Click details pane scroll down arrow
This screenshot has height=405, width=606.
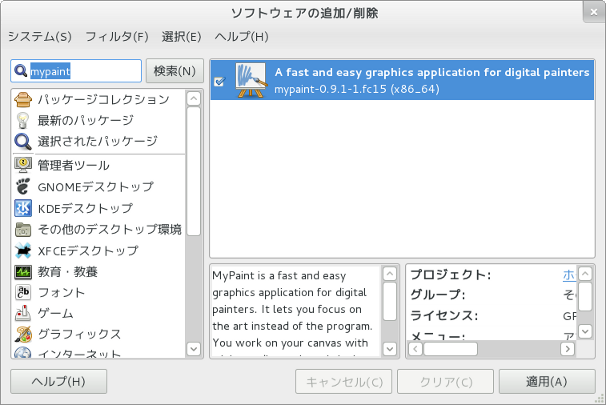(585, 331)
